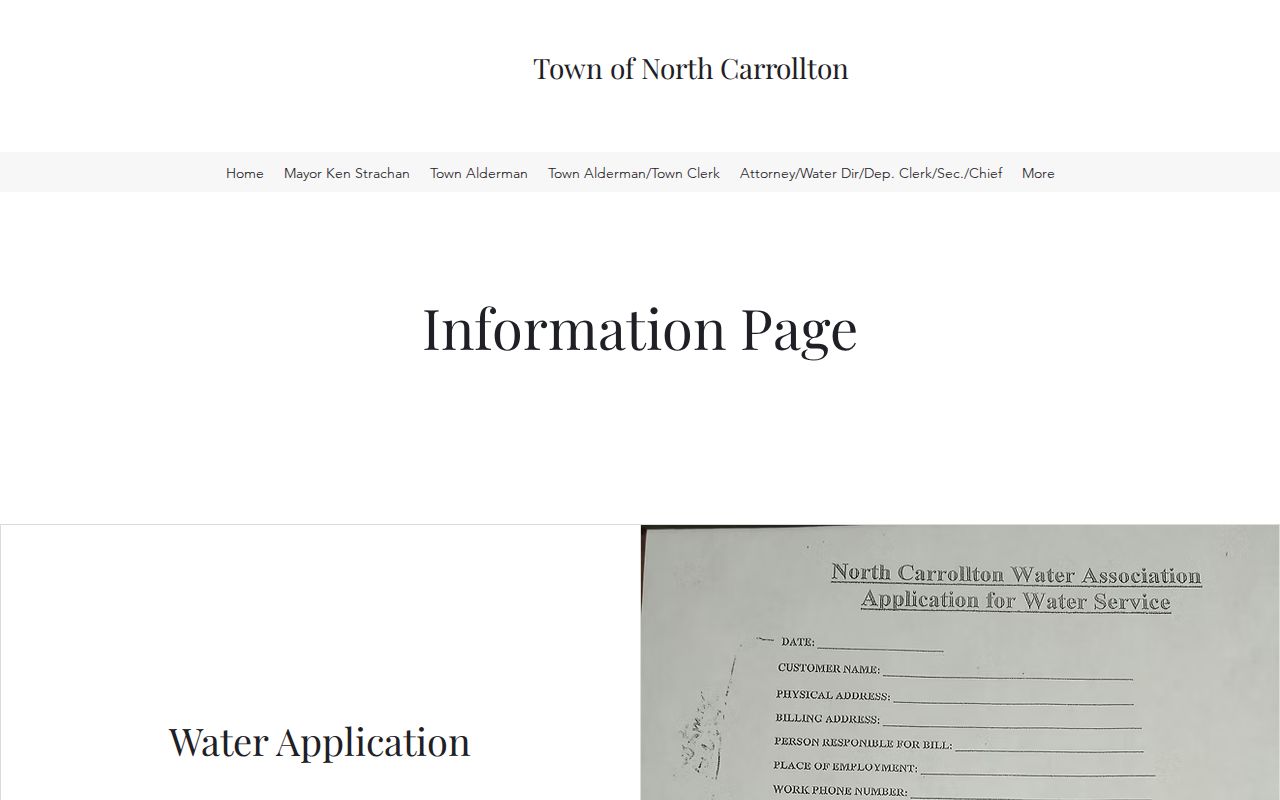This screenshot has width=1280, height=800.
Task: Open Attorney/Water Dir/Dep. Clerk/Sec./Chief page
Action: [871, 173]
